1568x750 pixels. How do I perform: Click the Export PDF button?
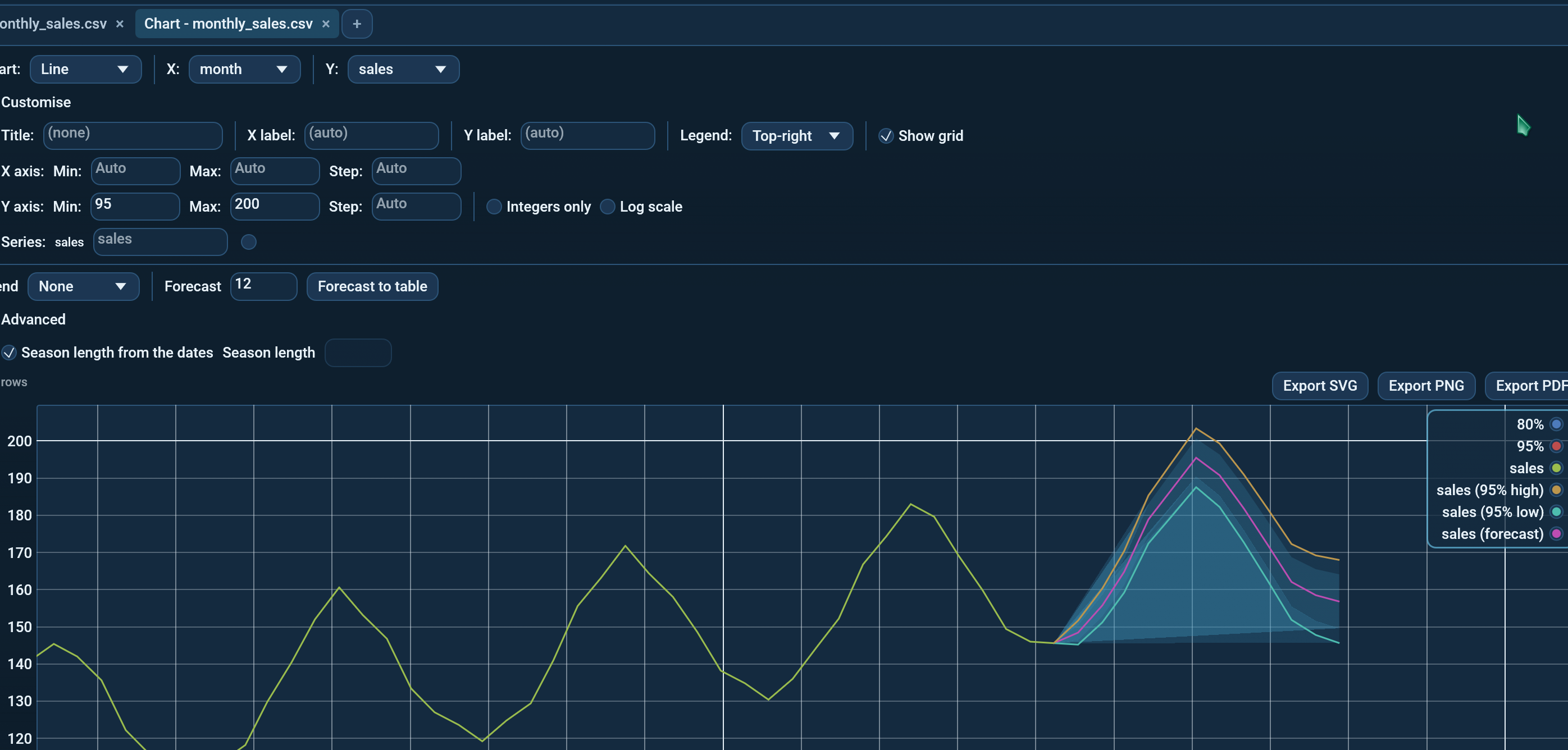click(1526, 386)
